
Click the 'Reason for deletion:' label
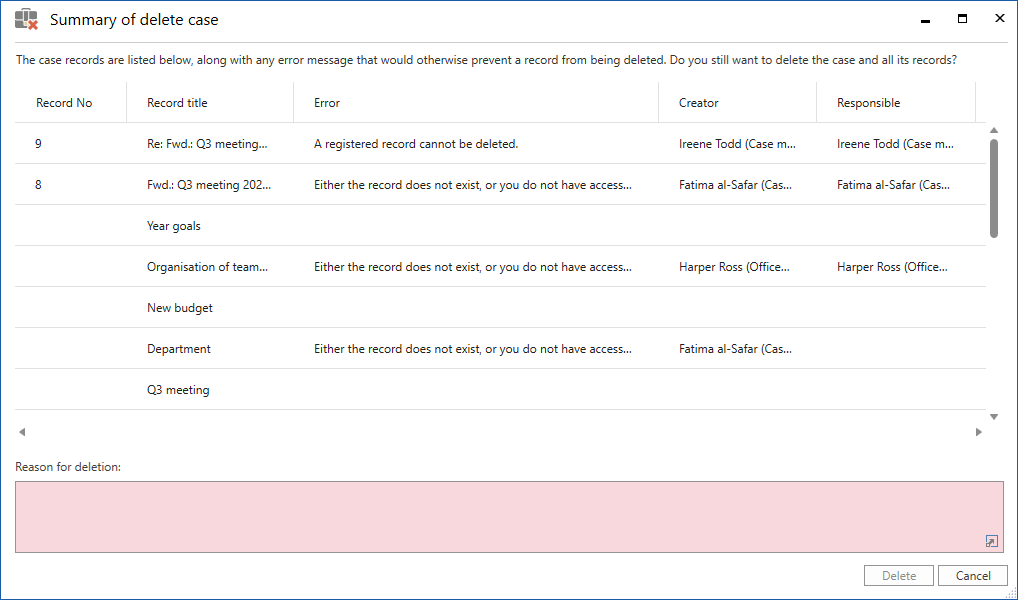(x=68, y=466)
